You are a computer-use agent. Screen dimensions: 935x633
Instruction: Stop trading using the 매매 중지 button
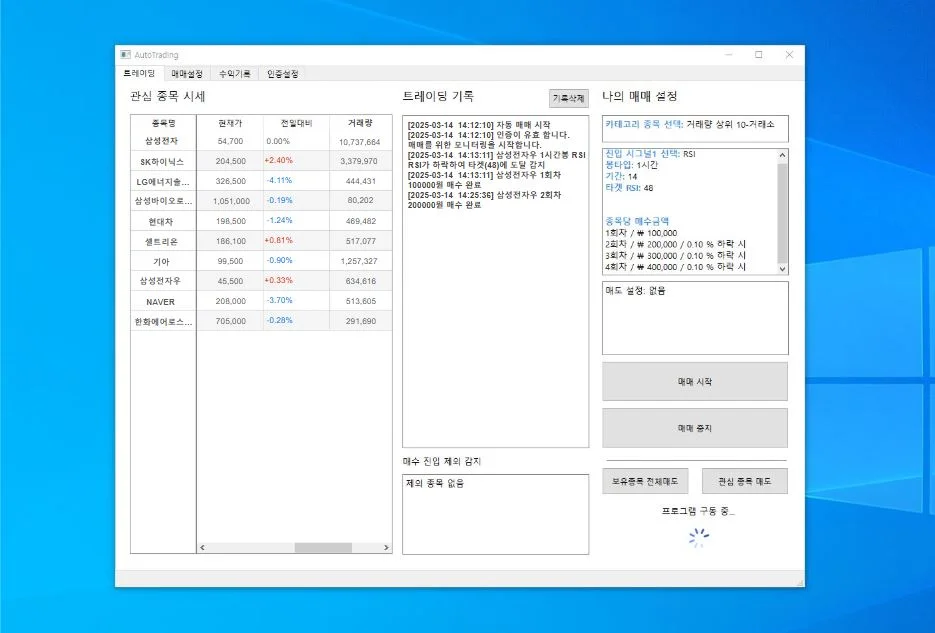694,428
